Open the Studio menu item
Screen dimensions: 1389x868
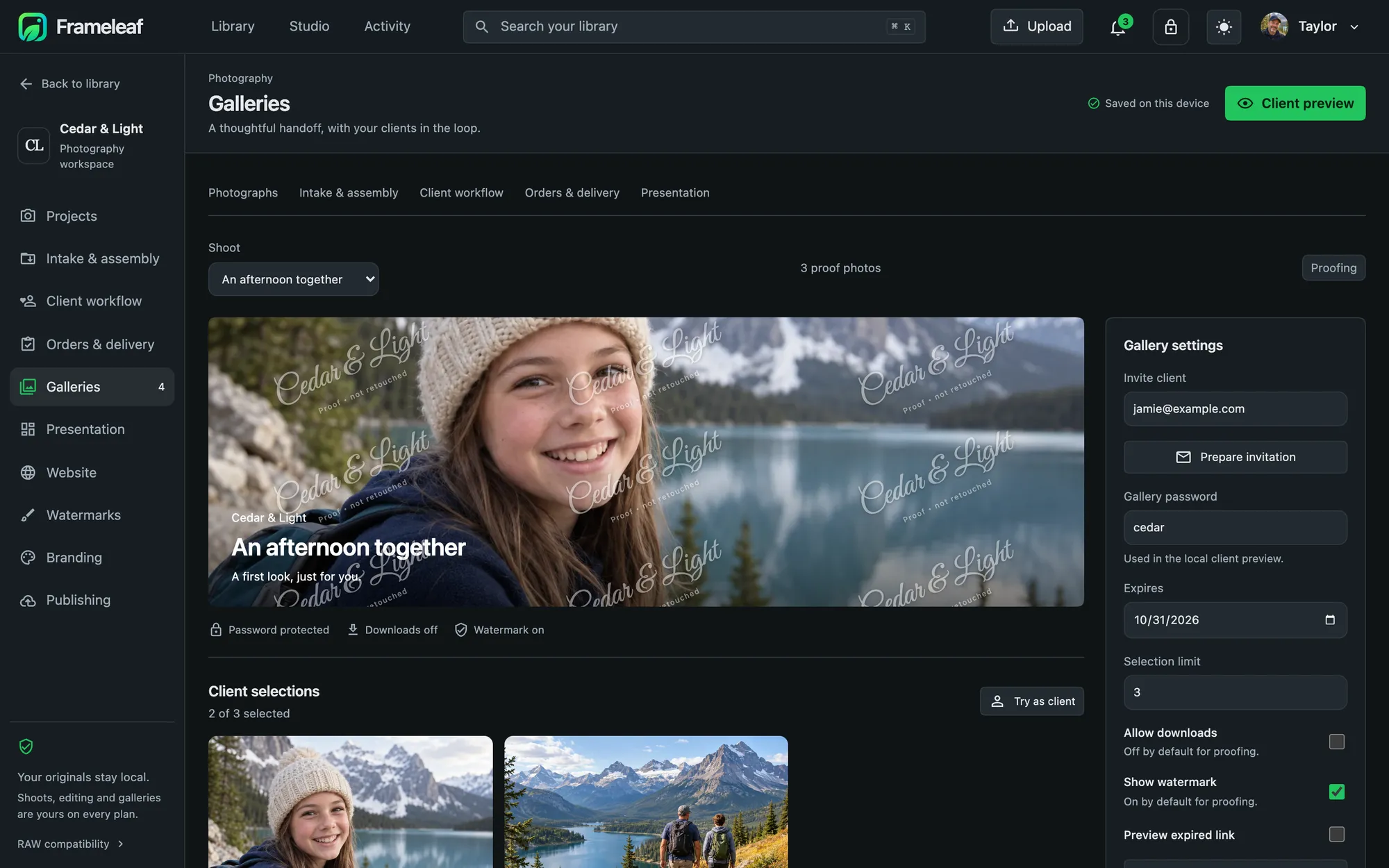309,26
